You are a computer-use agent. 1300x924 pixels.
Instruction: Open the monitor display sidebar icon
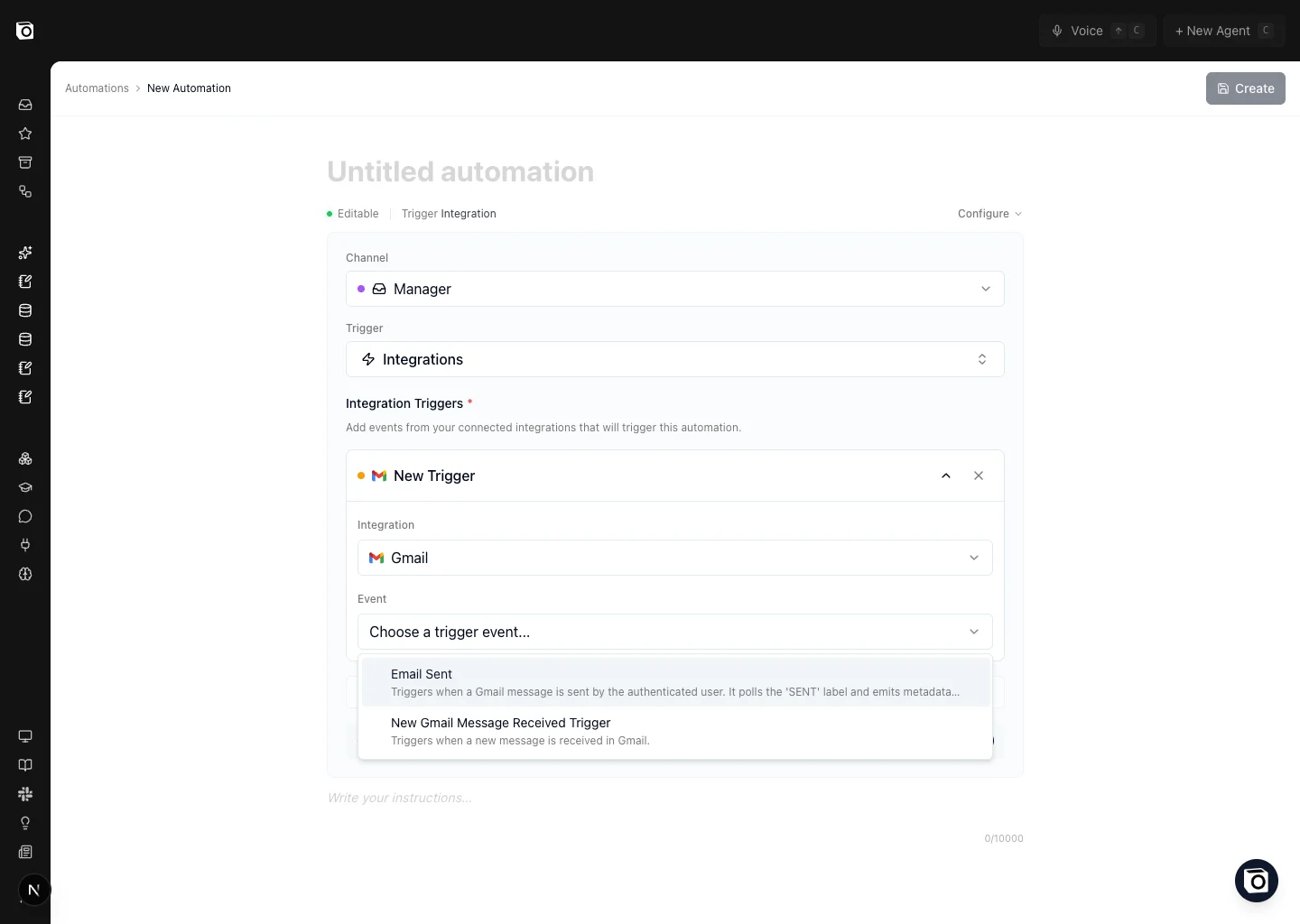pyautogui.click(x=25, y=736)
